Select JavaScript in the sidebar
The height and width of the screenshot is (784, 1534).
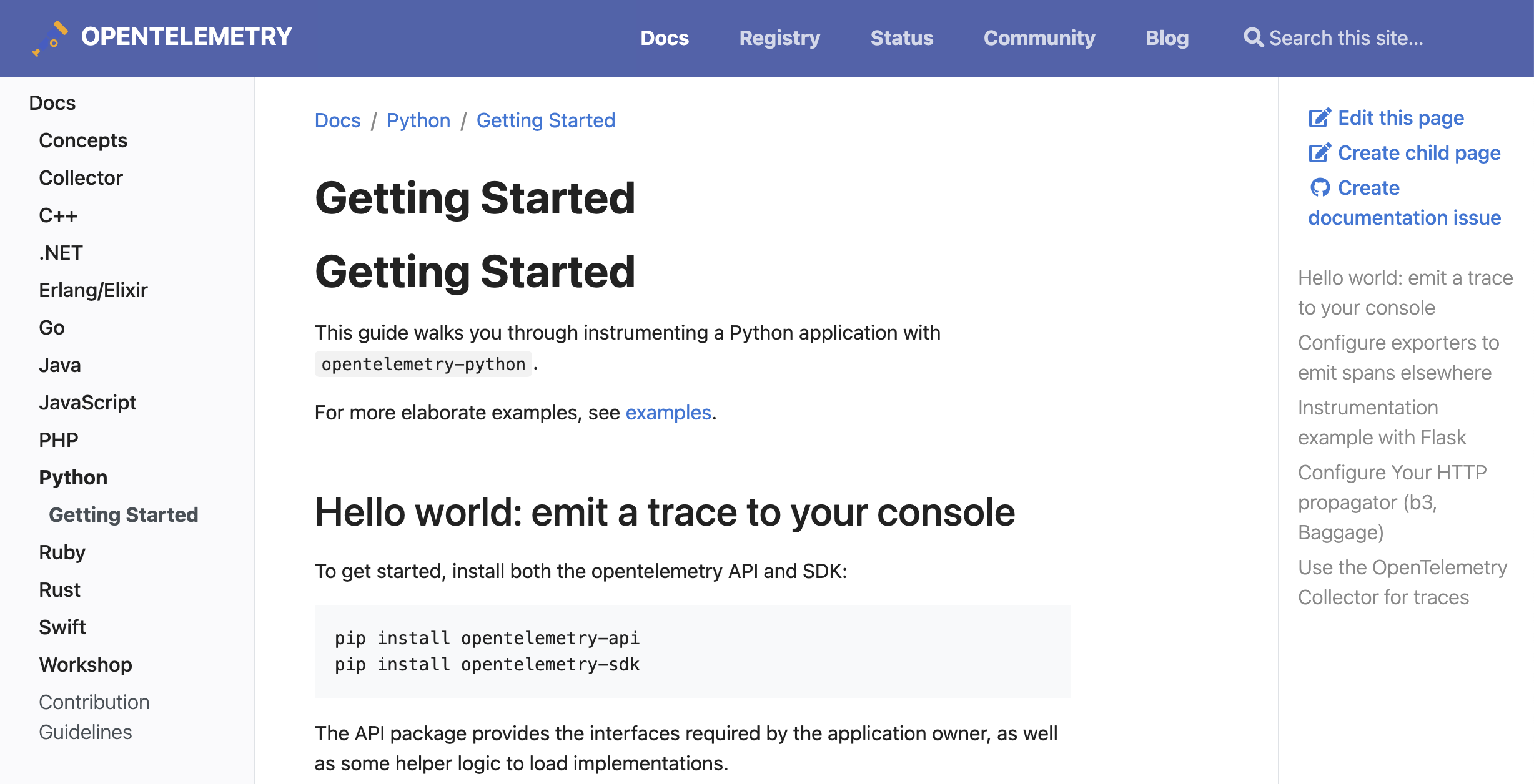87,403
